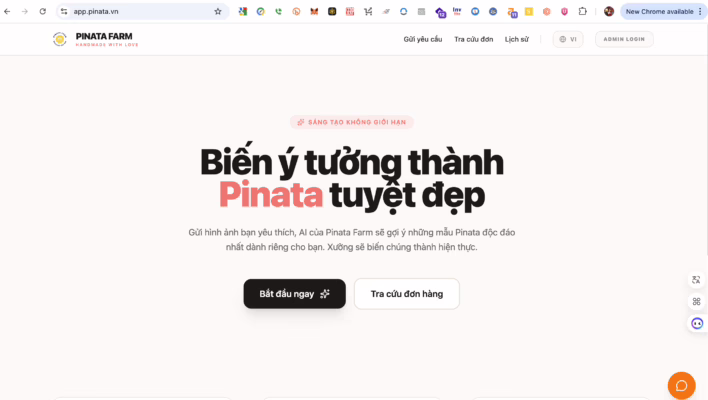
Task: Open the black square gold extension icon
Action: (332, 11)
